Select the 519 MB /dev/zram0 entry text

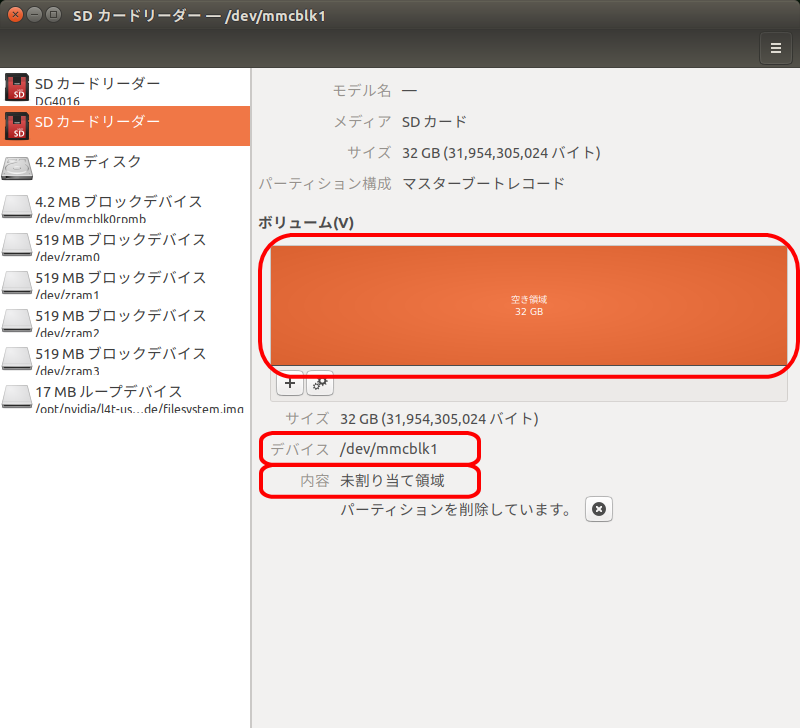pos(120,240)
